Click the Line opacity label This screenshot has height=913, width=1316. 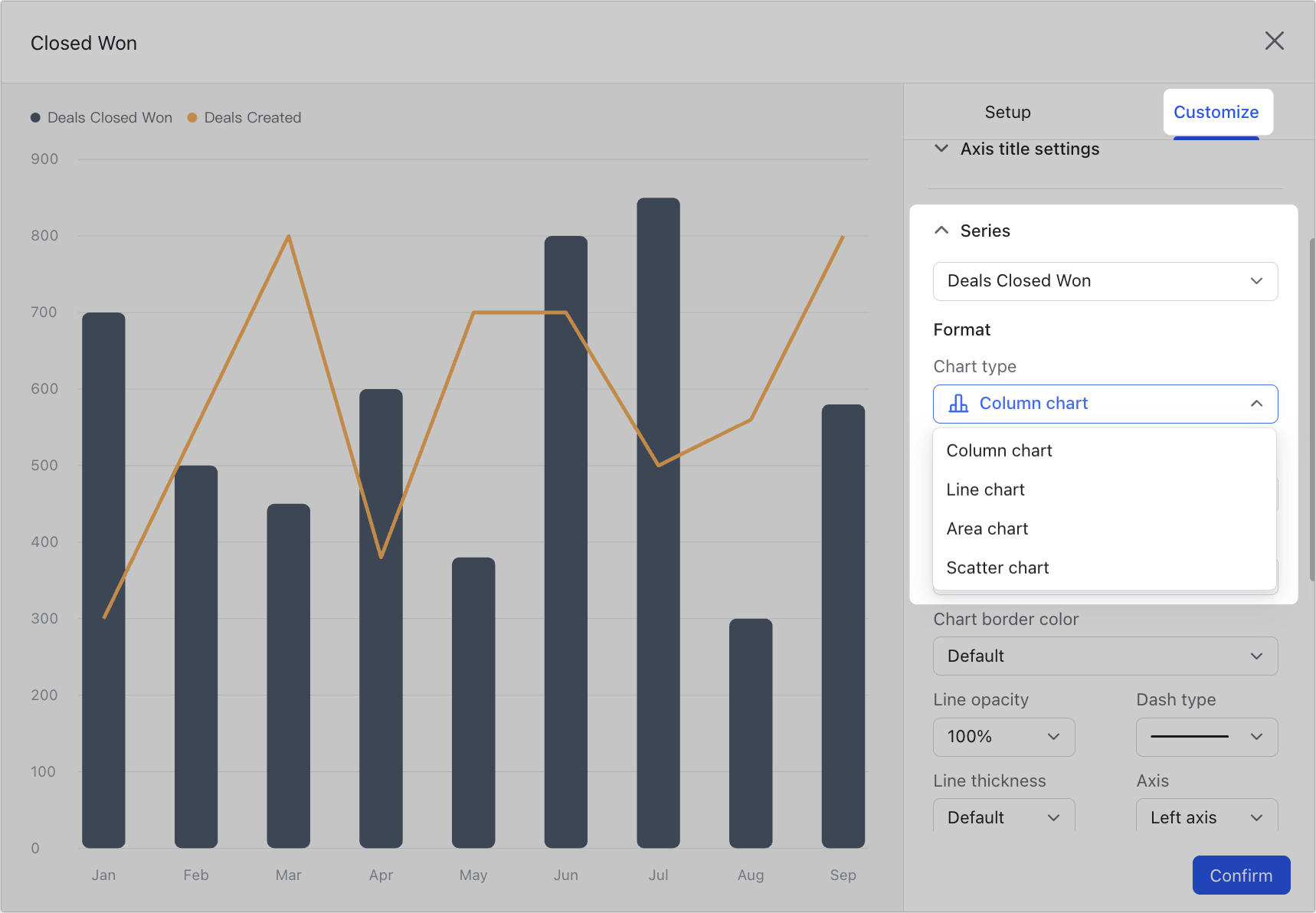pyautogui.click(x=980, y=700)
